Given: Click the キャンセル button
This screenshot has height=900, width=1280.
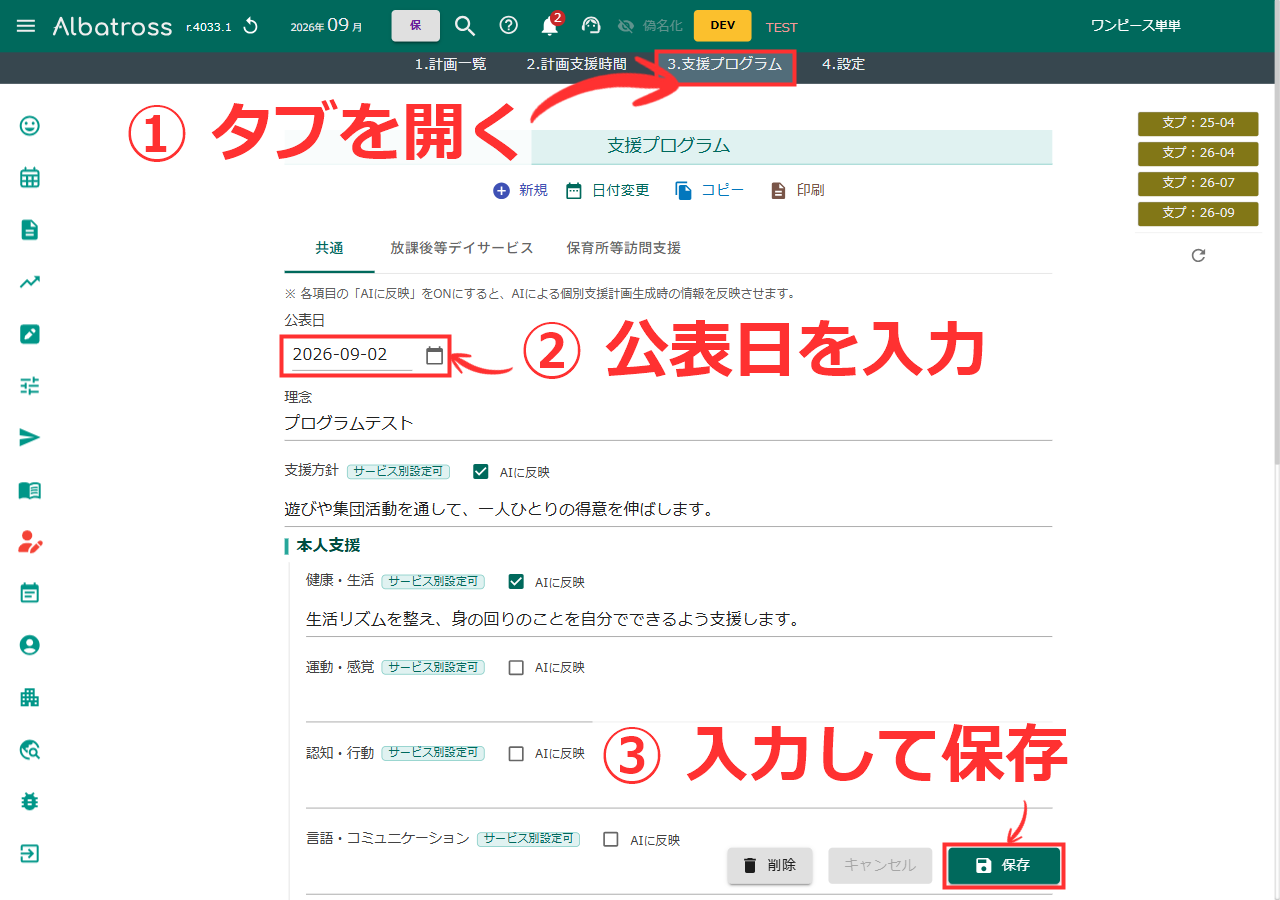Looking at the screenshot, I should click(x=880, y=865).
